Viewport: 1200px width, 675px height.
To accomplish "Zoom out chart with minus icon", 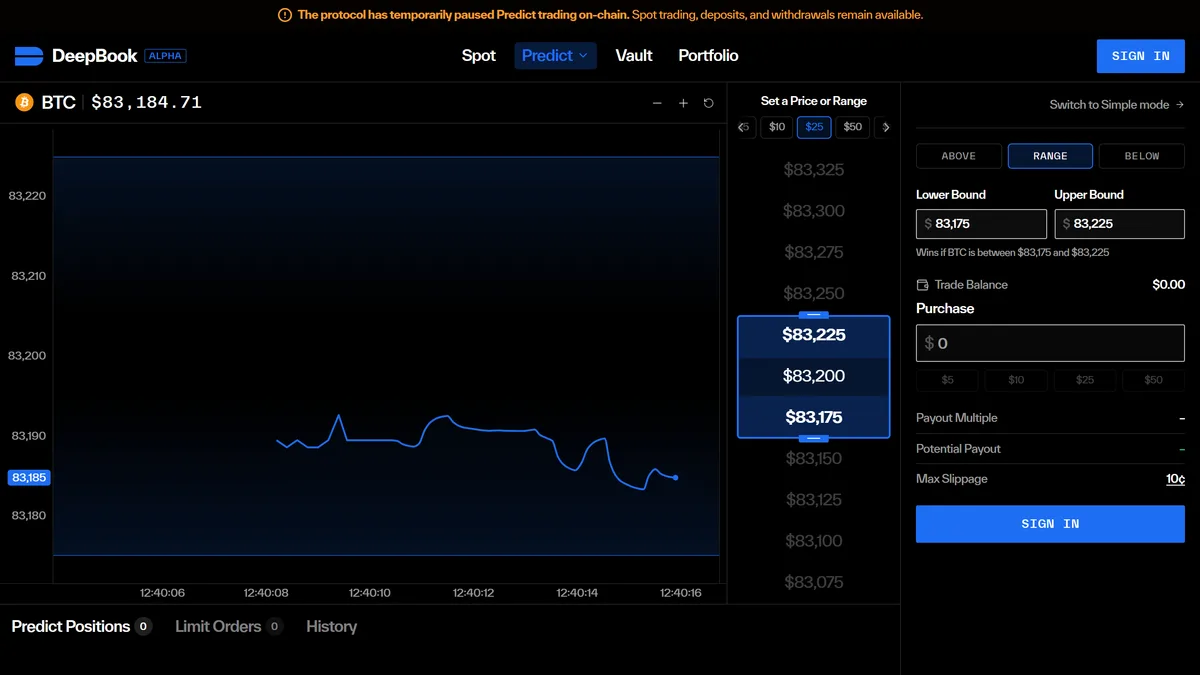I will (657, 103).
